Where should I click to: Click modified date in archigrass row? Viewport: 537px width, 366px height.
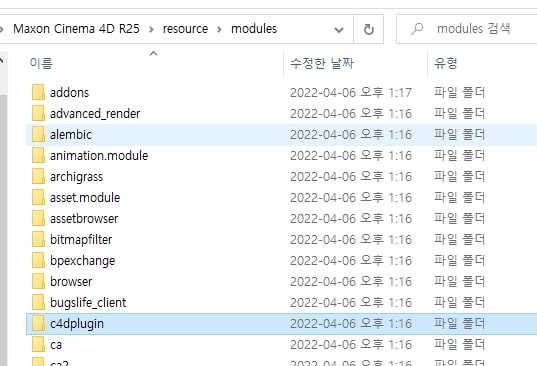click(x=351, y=177)
